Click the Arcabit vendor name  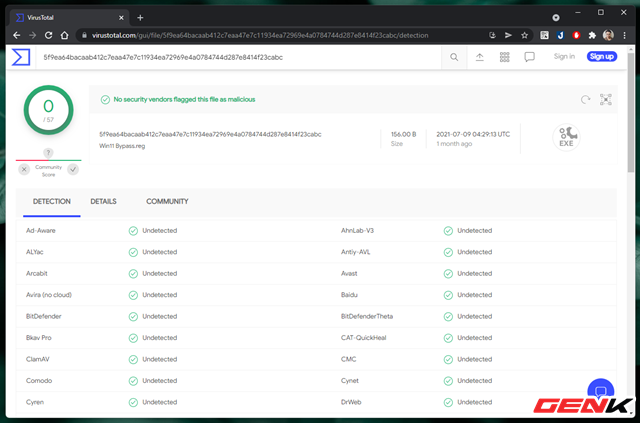point(37,274)
